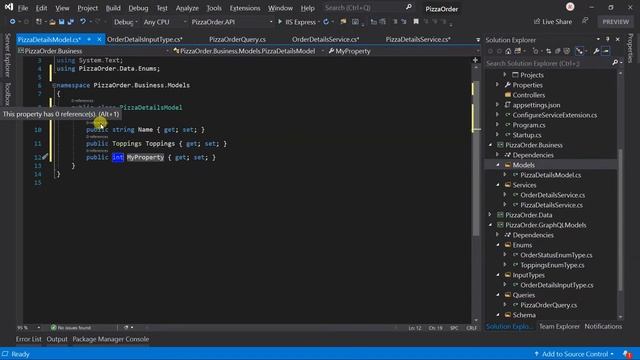The image size is (640, 360).
Task: Collapse all in Solution Explorer
Action: [558, 51]
